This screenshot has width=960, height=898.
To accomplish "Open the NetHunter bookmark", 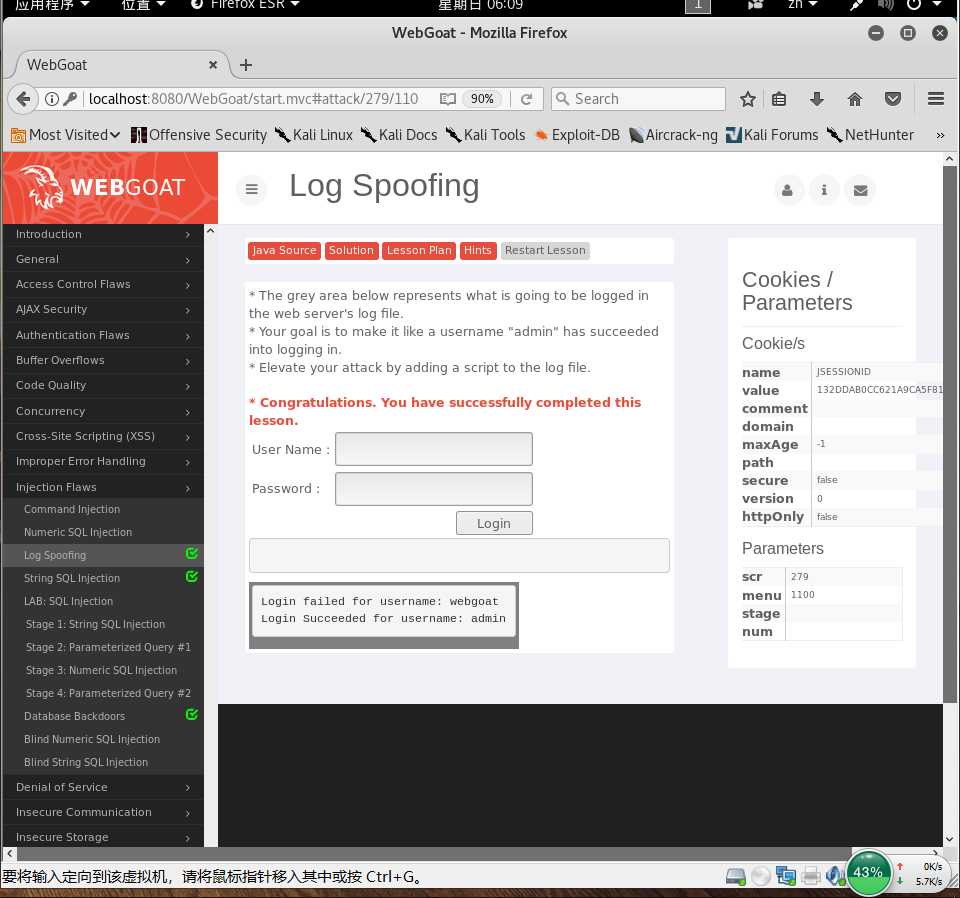I will click(870, 135).
